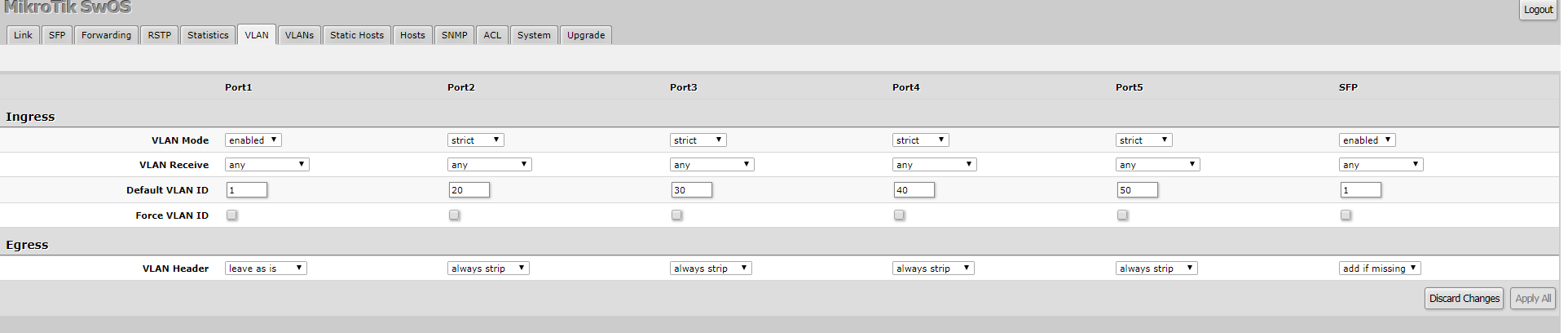Check Force VLAN ID for SFP port
The width and height of the screenshot is (1568, 333).
click(x=1346, y=215)
